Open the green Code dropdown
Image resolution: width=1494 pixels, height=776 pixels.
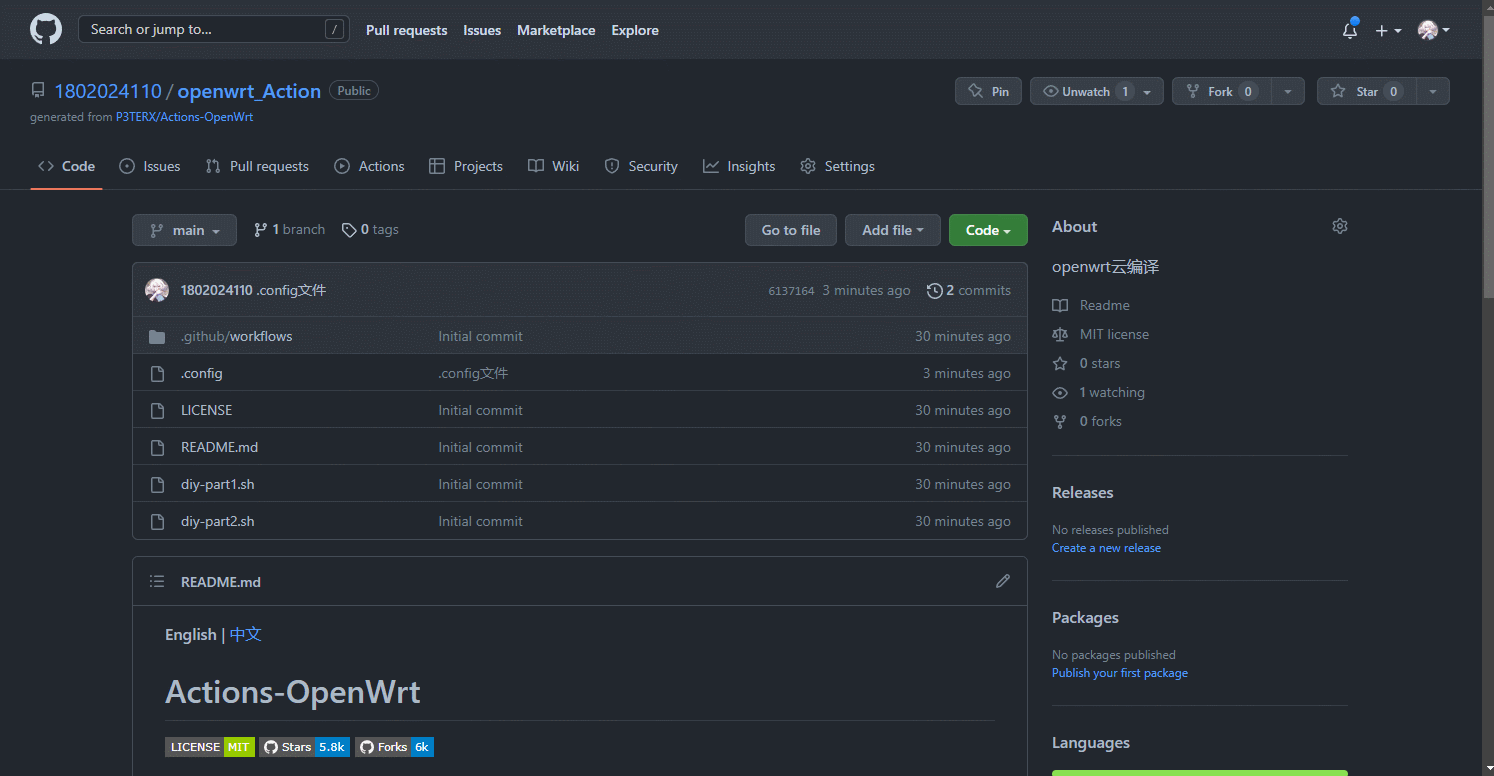point(988,230)
